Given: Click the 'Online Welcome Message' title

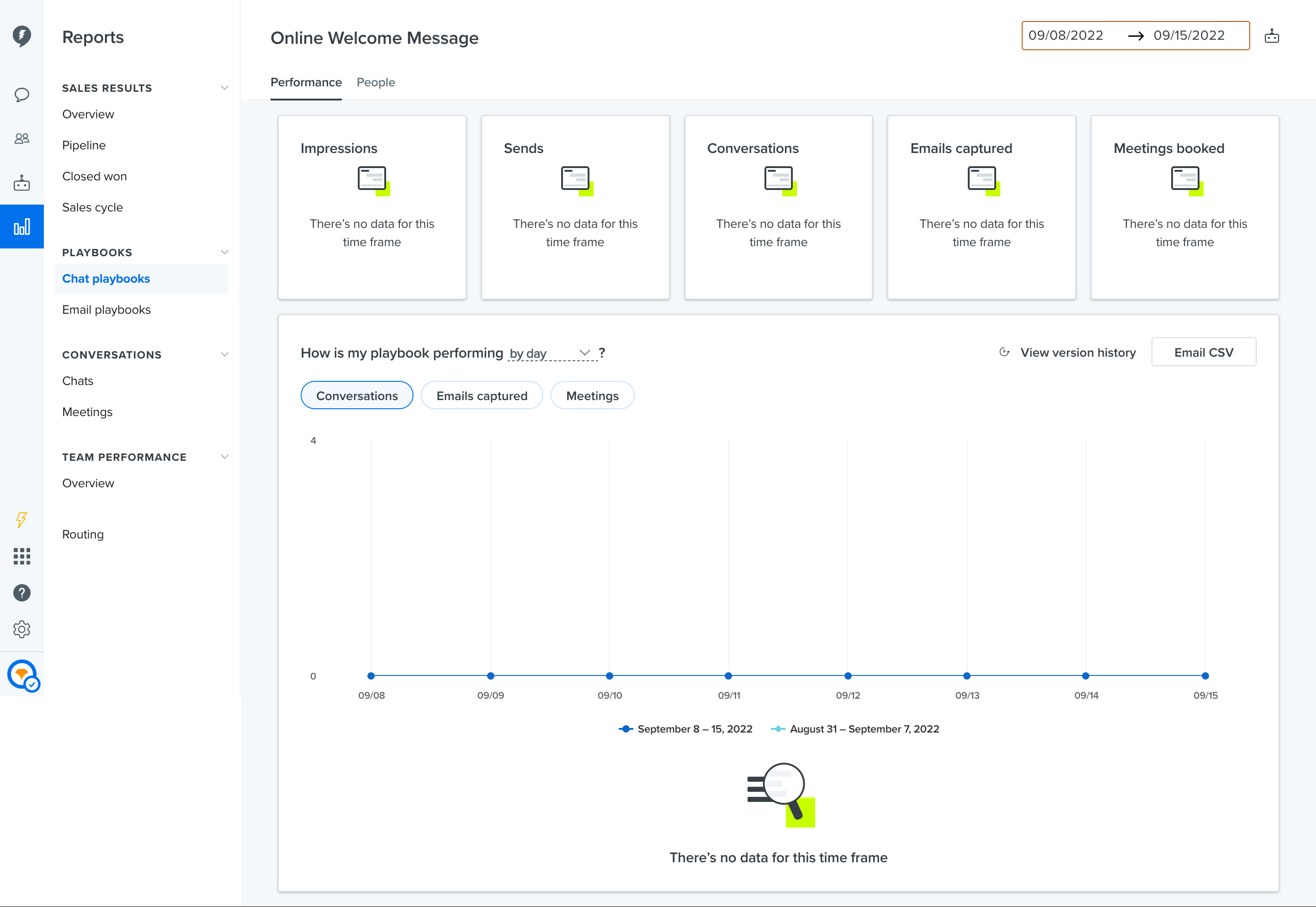Looking at the screenshot, I should click(x=375, y=38).
